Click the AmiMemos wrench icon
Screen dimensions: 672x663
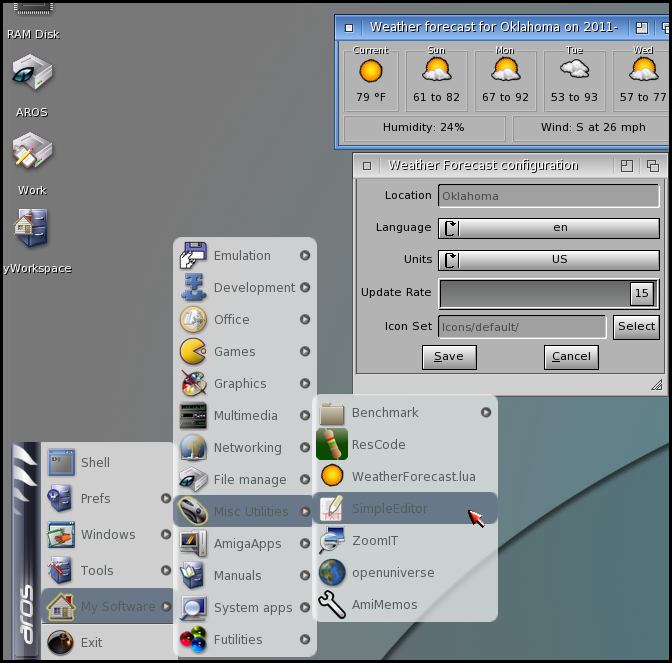pos(332,605)
